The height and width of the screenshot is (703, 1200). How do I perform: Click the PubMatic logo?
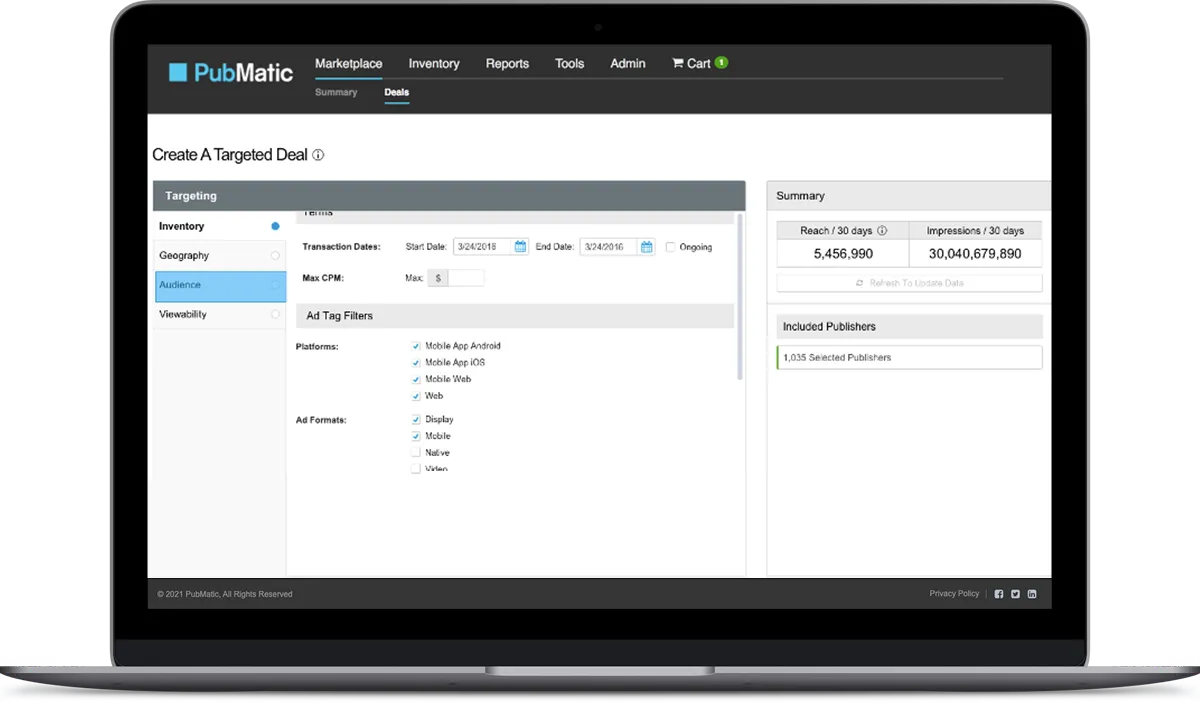[x=231, y=72]
